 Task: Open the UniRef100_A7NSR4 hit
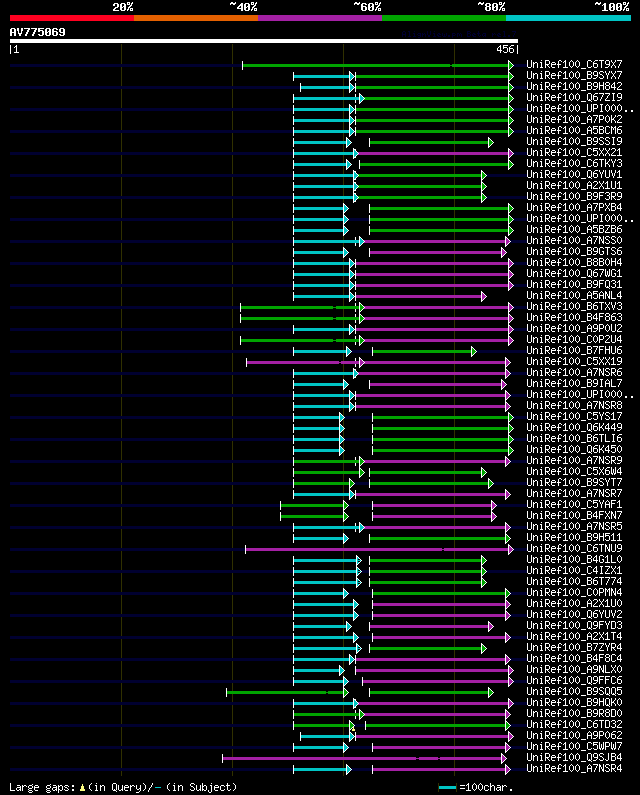[x=574, y=769]
